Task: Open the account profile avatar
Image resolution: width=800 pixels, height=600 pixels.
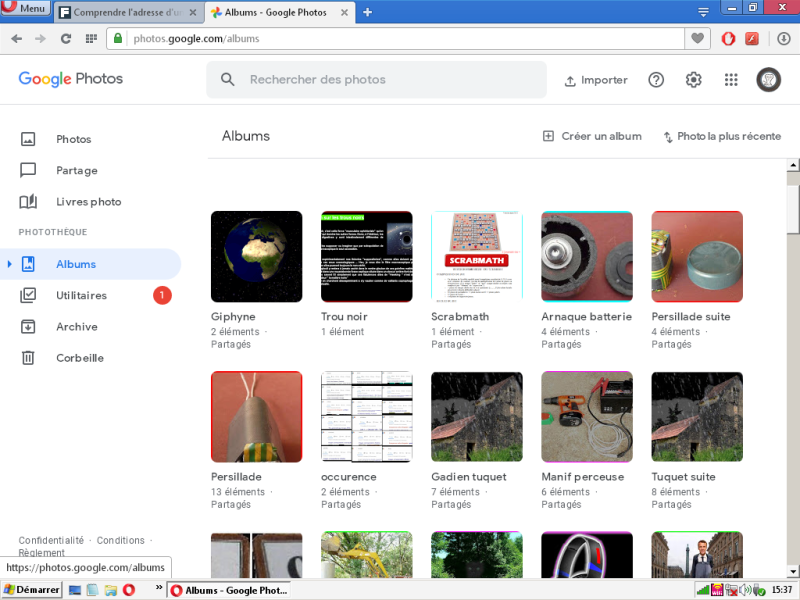Action: click(x=768, y=80)
